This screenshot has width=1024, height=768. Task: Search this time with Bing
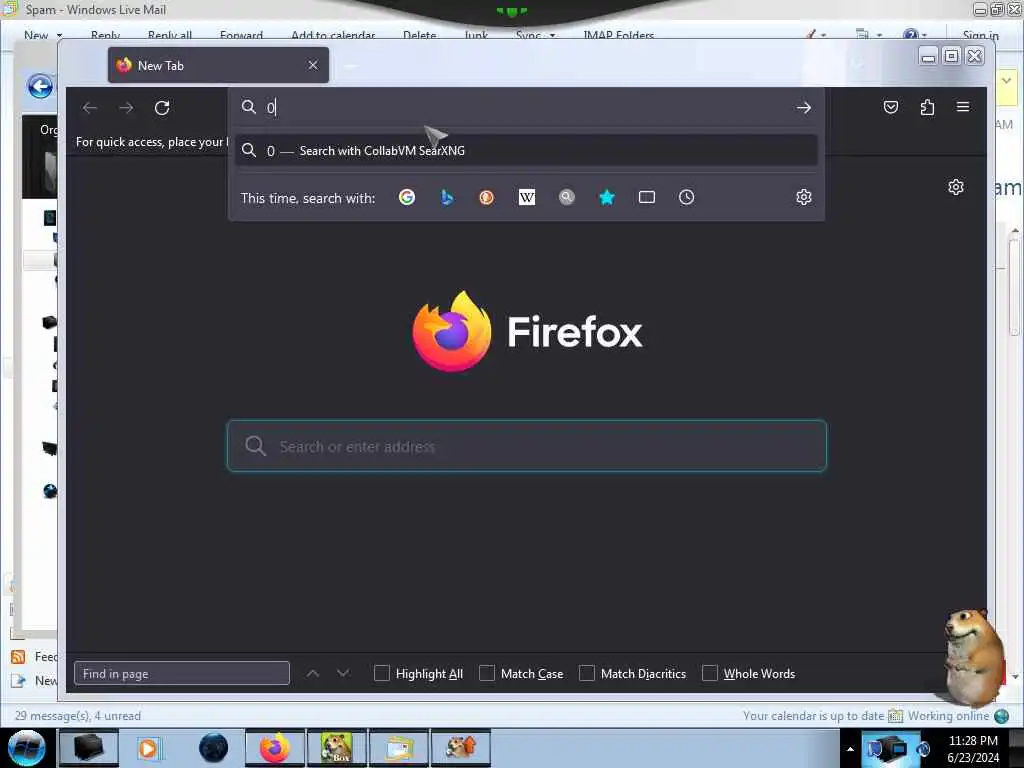(447, 197)
